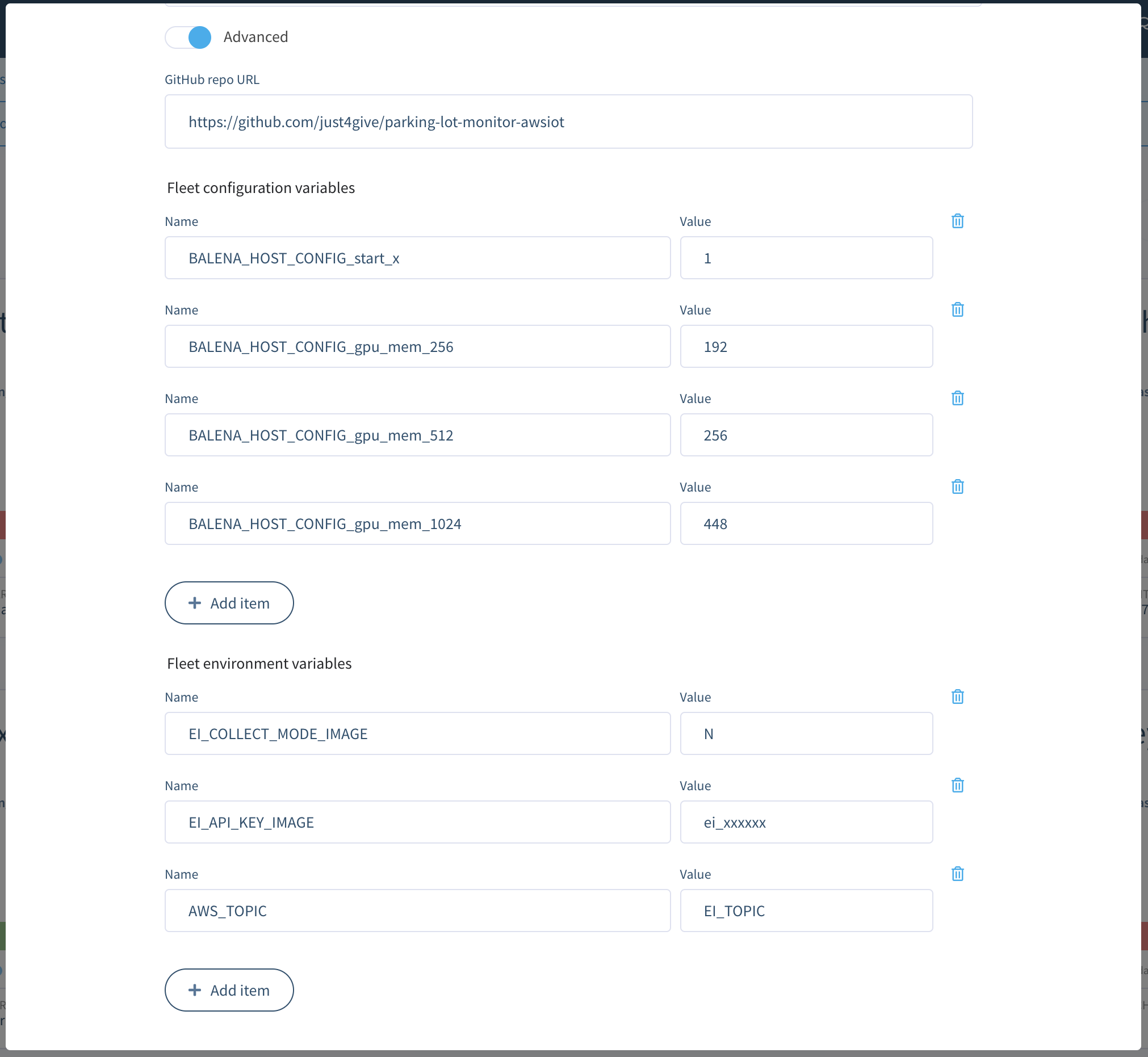Delete the AWS_TOPIC environment variable

tap(958, 874)
